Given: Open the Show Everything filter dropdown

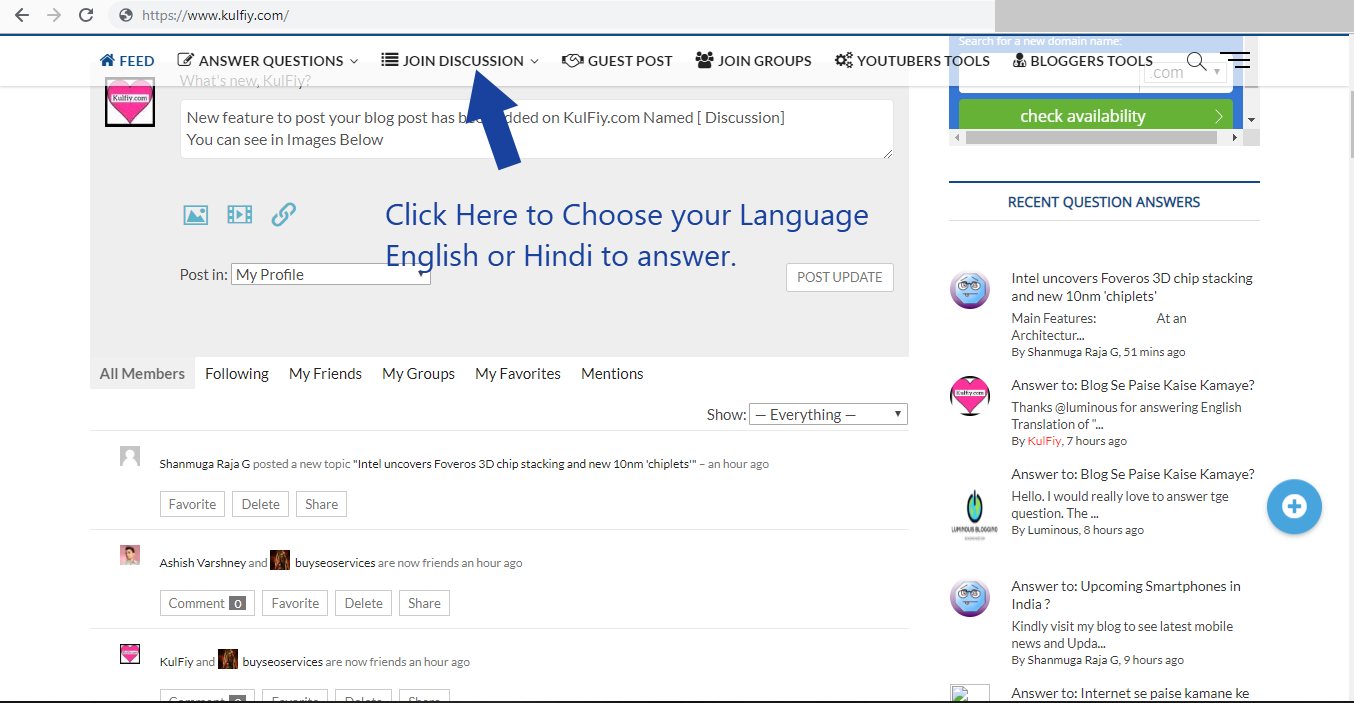Looking at the screenshot, I should coord(828,414).
